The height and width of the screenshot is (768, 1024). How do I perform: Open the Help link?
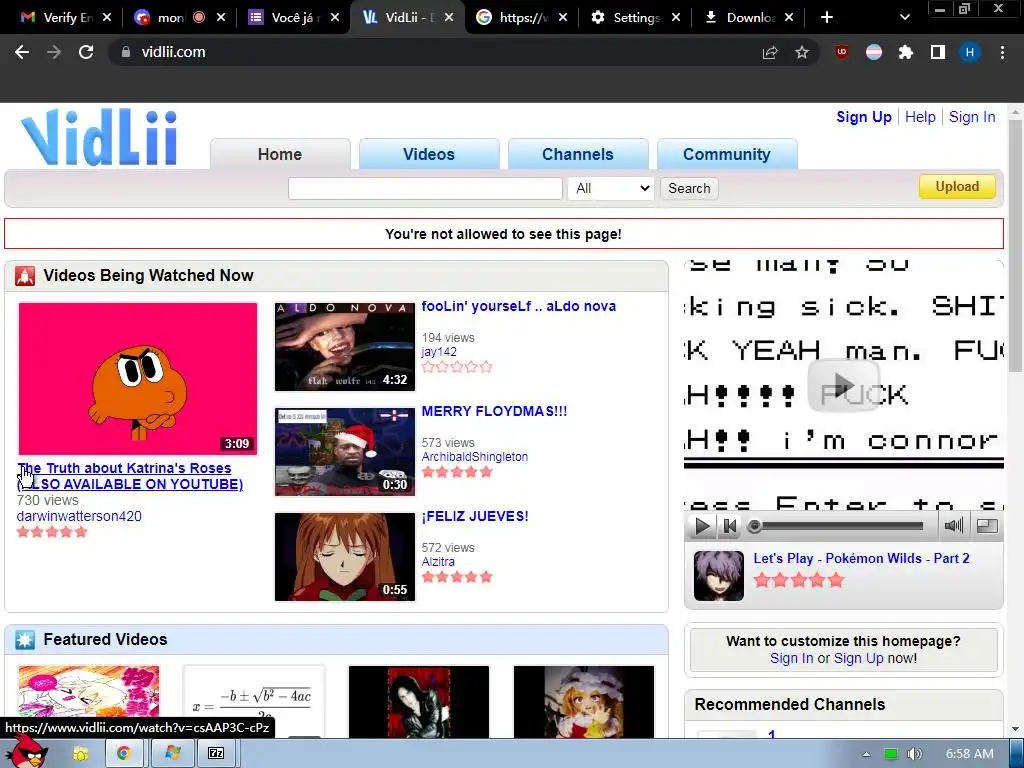point(920,117)
